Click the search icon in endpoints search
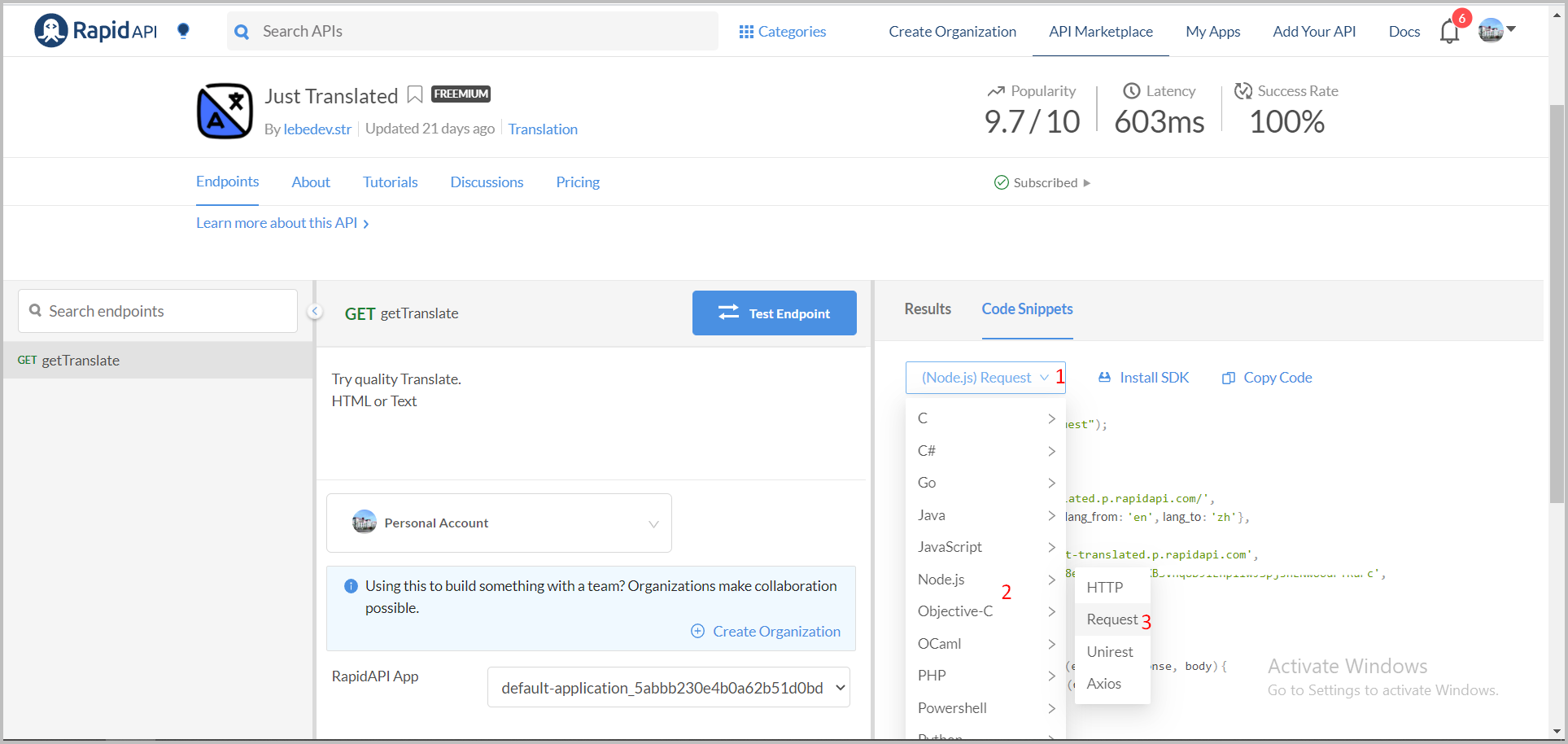The image size is (1568, 744). click(35, 310)
